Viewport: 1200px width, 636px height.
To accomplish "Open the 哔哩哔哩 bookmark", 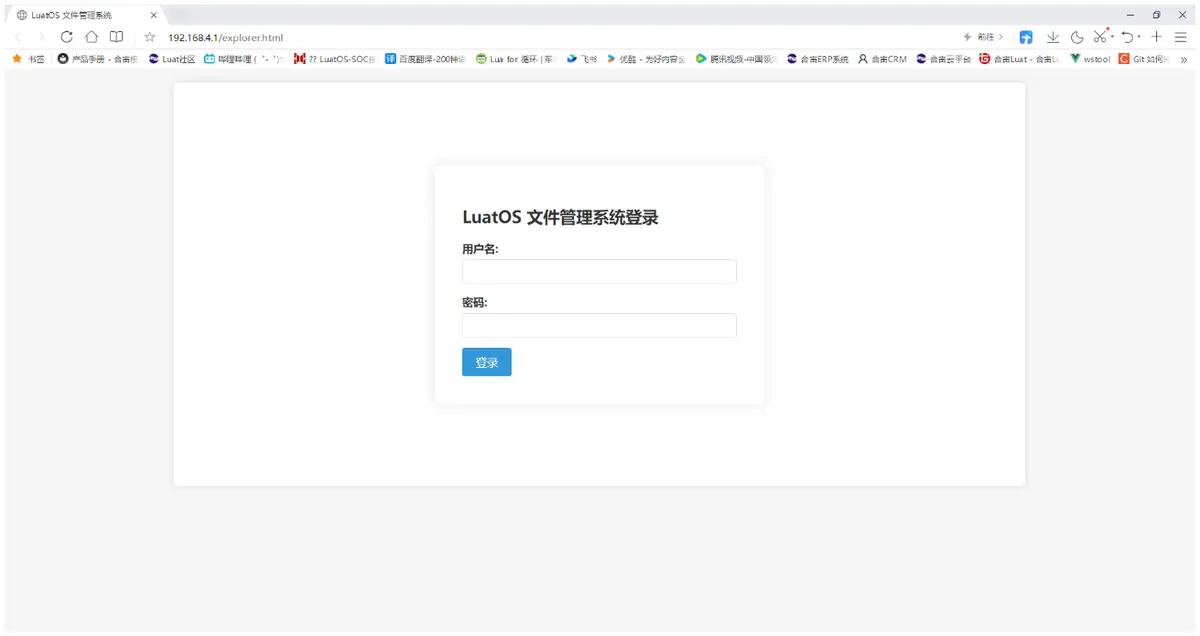I will 244,59.
